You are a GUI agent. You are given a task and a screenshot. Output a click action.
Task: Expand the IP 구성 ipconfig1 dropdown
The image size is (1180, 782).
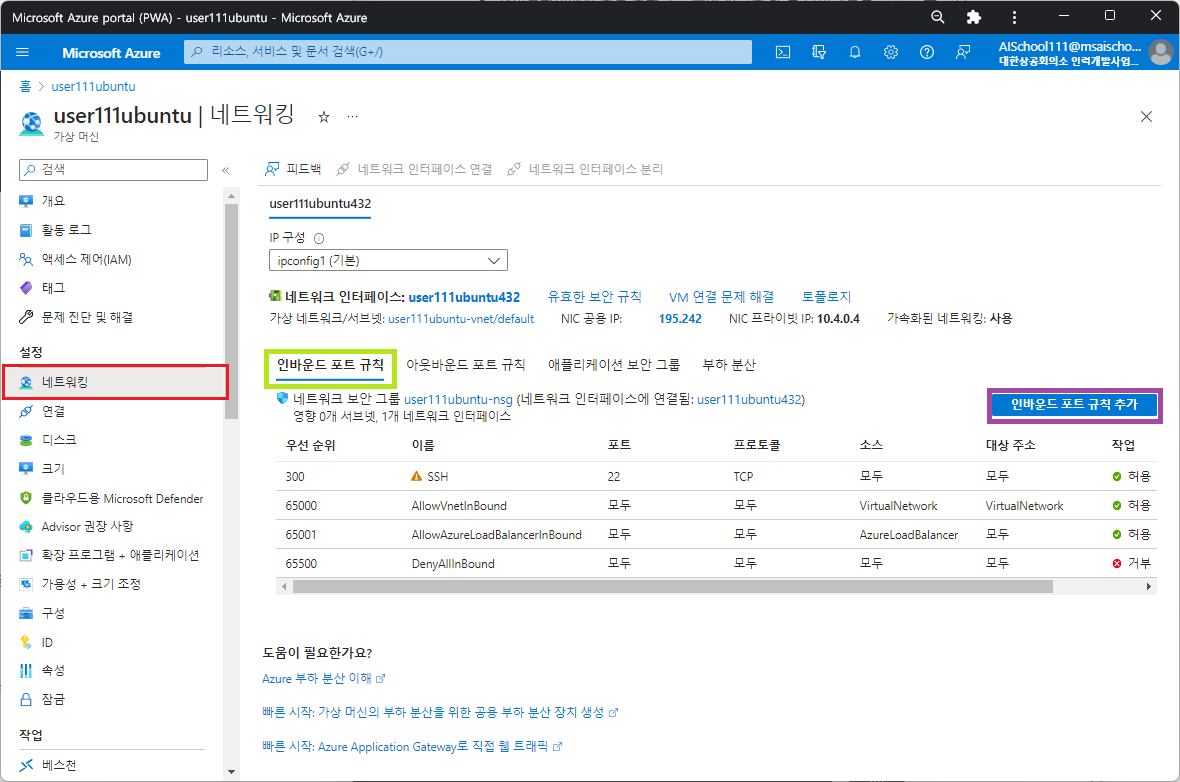pos(388,260)
